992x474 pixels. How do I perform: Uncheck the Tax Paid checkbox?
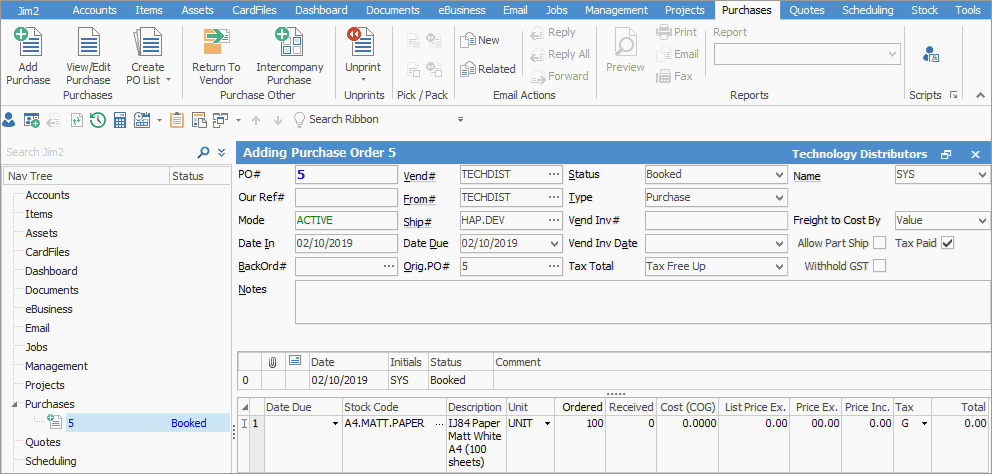point(948,243)
